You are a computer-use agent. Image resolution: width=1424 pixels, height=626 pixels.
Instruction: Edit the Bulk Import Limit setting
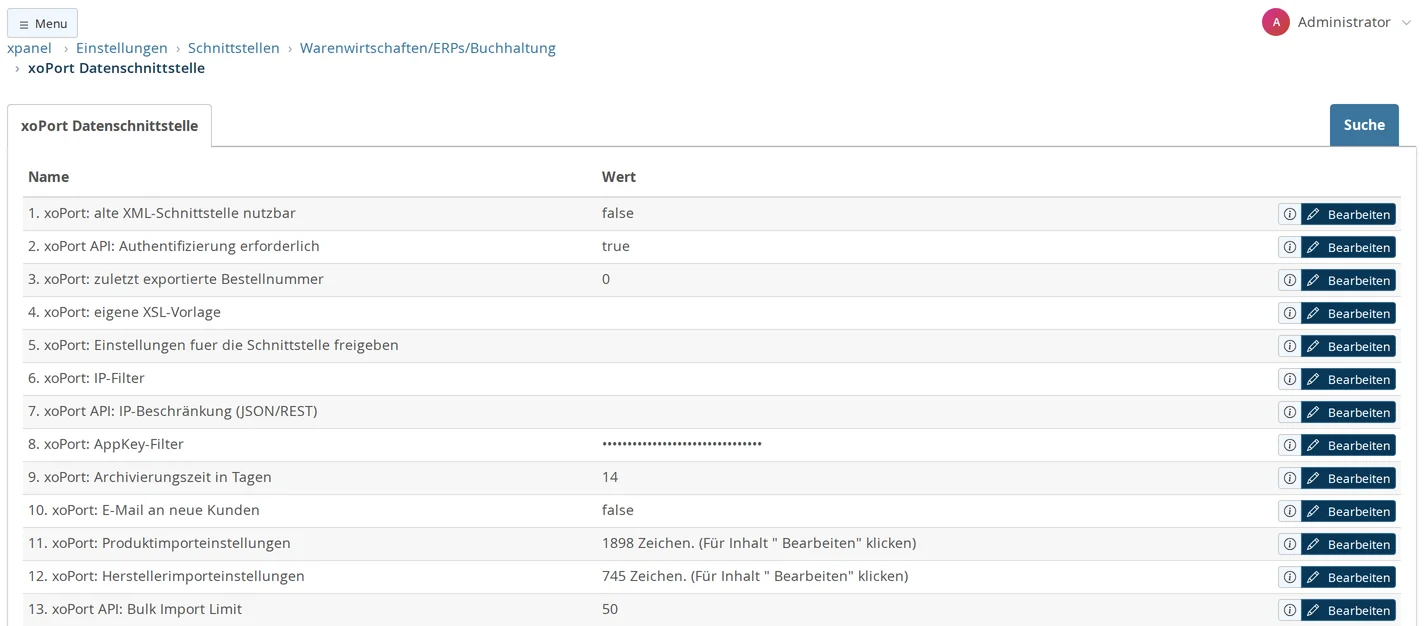click(1348, 610)
